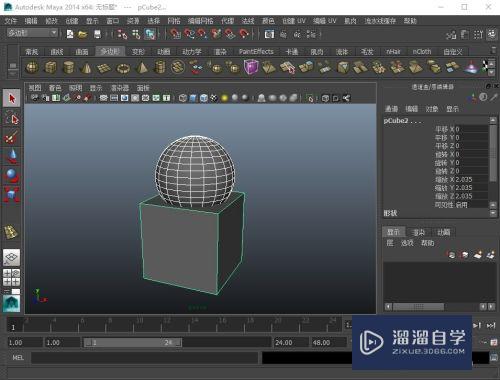The width and height of the screenshot is (500, 380).
Task: Select 渲染 tab in layer editor
Action: pyautogui.click(x=419, y=232)
